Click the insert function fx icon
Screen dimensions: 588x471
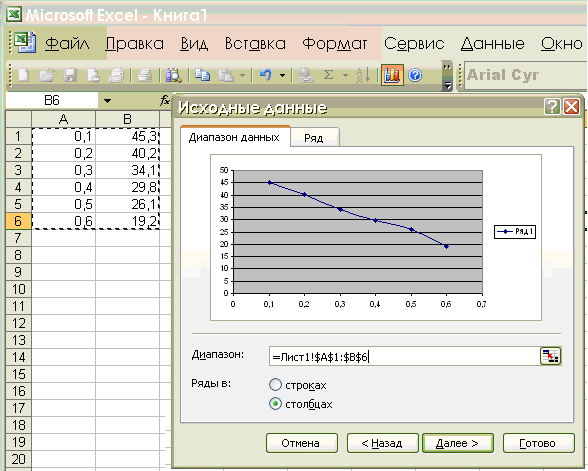pos(165,100)
